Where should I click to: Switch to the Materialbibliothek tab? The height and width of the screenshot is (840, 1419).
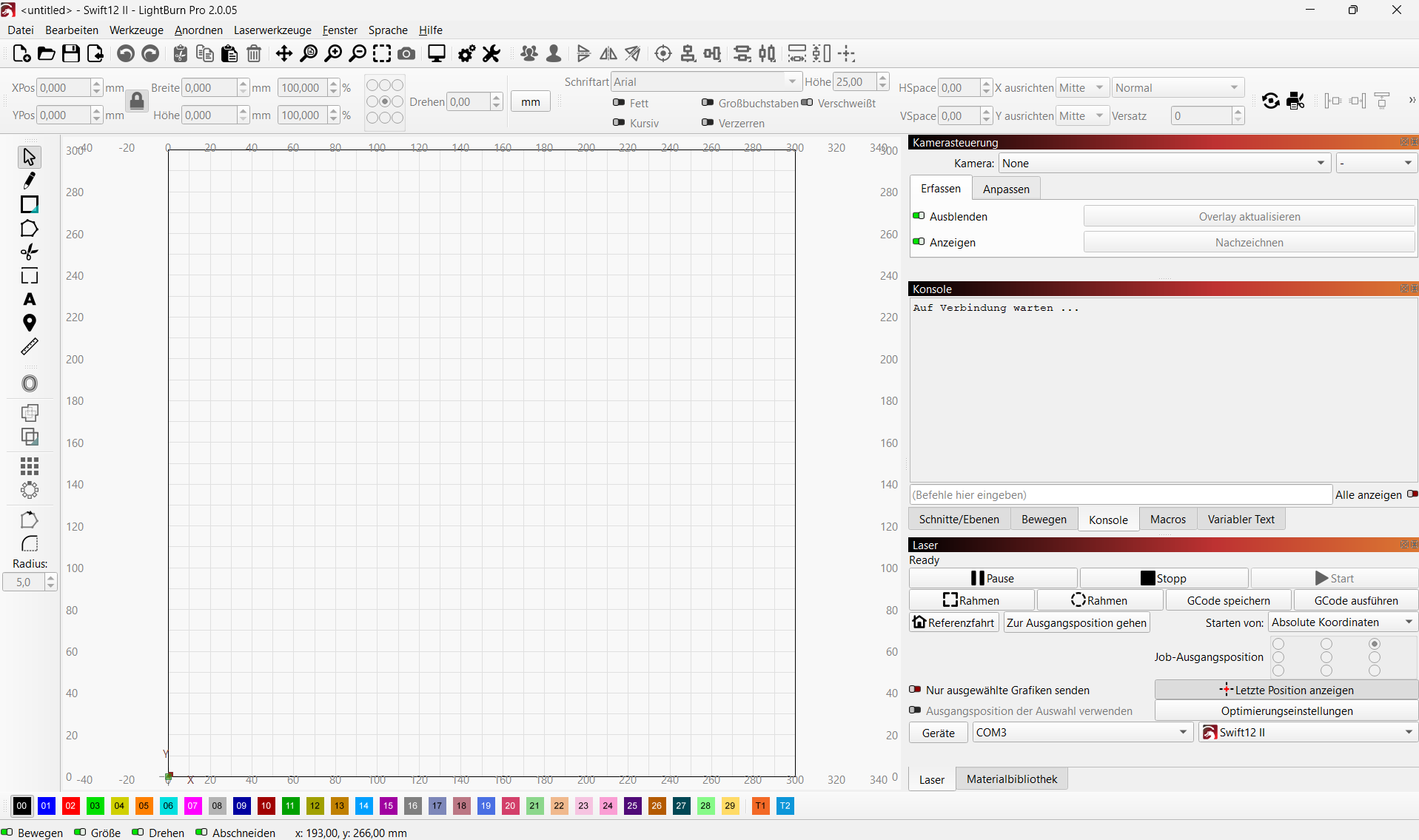[x=1011, y=779]
